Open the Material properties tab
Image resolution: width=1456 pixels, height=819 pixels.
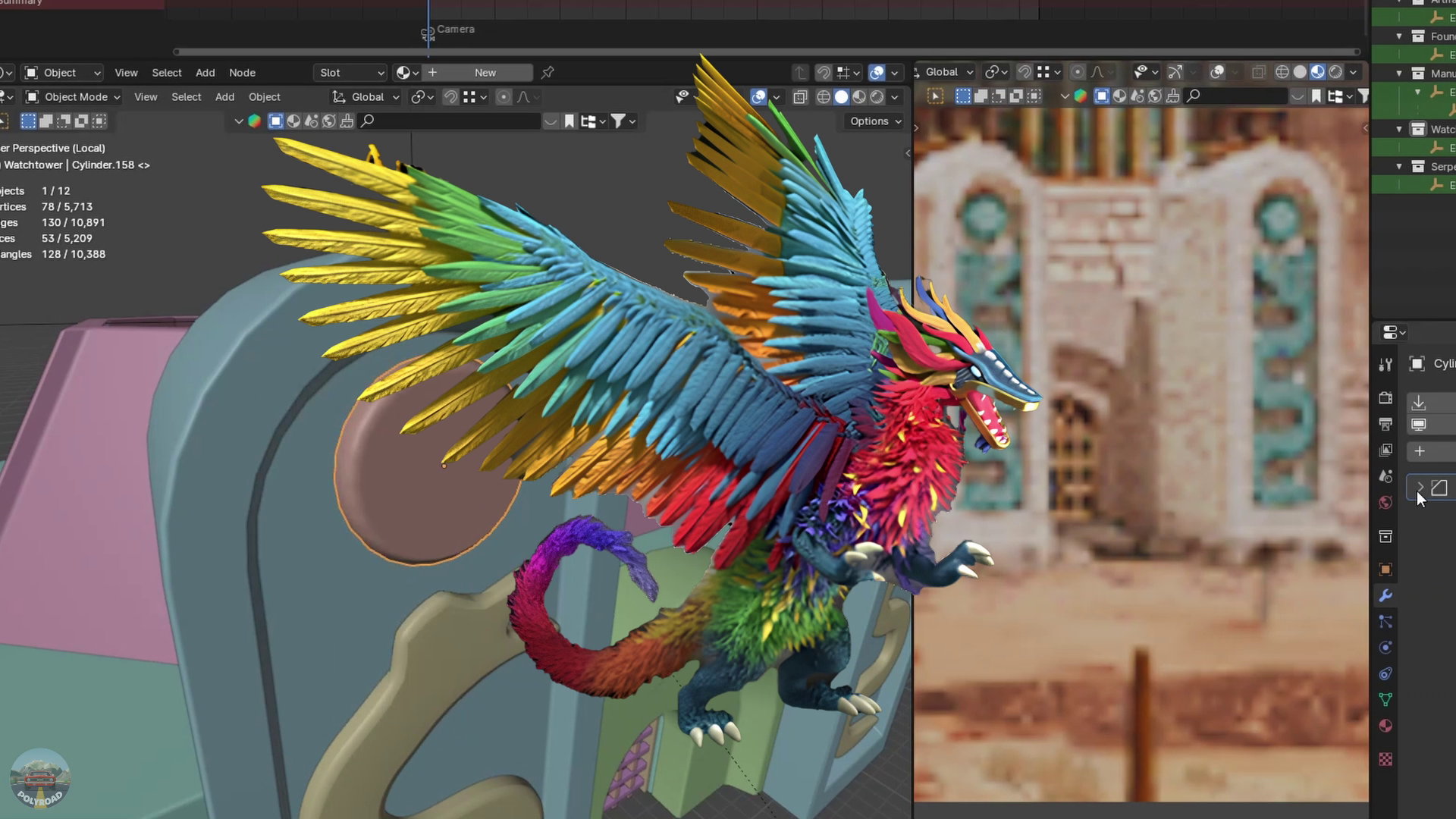click(x=1385, y=726)
